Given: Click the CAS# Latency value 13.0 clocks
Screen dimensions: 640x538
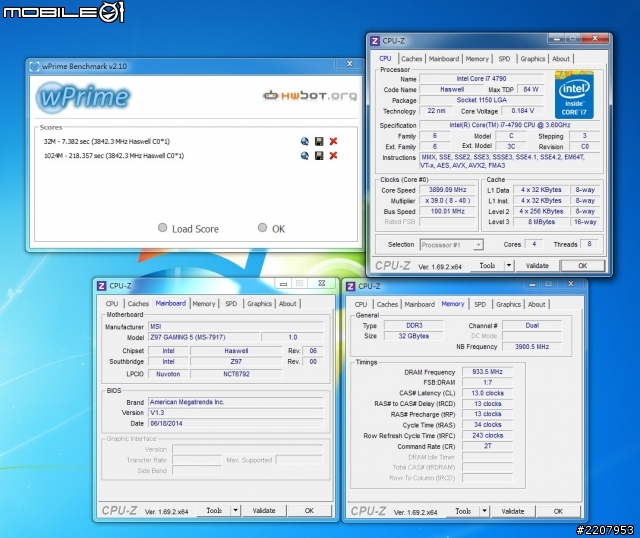Looking at the screenshot, I should (x=487, y=393).
